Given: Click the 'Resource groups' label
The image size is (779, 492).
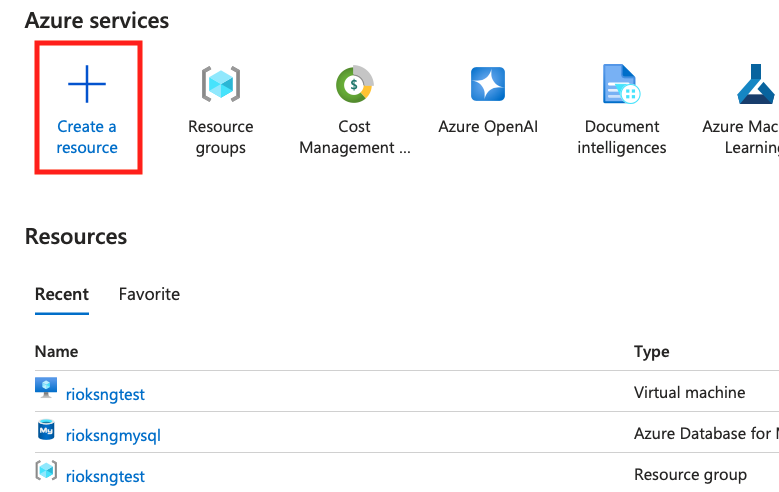Looking at the screenshot, I should coord(221,137).
